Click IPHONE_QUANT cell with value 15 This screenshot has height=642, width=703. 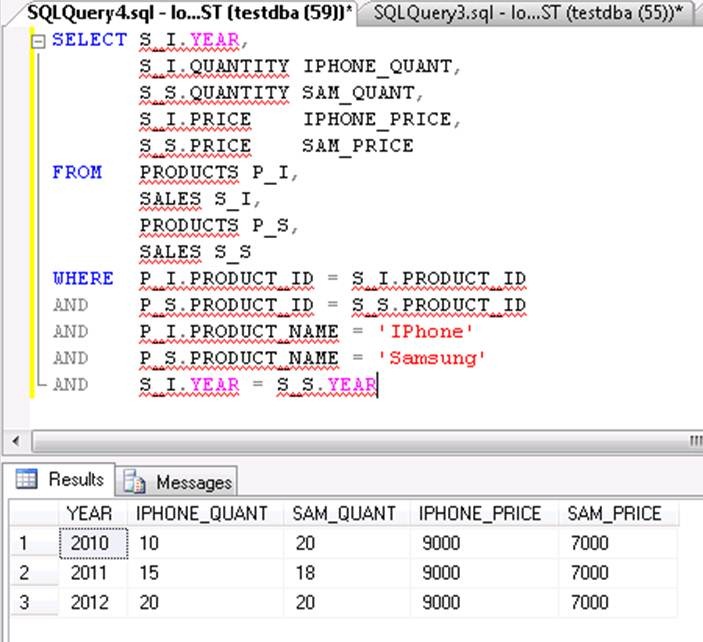click(x=205, y=573)
